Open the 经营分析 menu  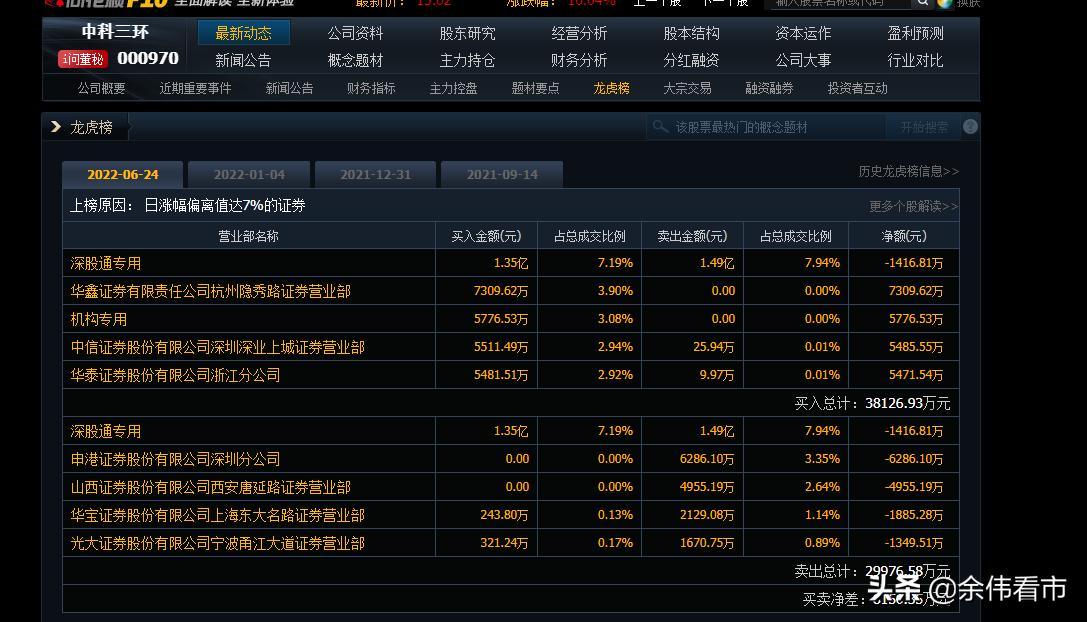[579, 33]
